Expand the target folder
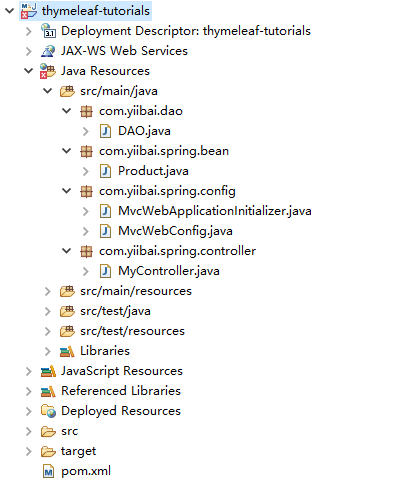The image size is (397, 481). [x=29, y=451]
